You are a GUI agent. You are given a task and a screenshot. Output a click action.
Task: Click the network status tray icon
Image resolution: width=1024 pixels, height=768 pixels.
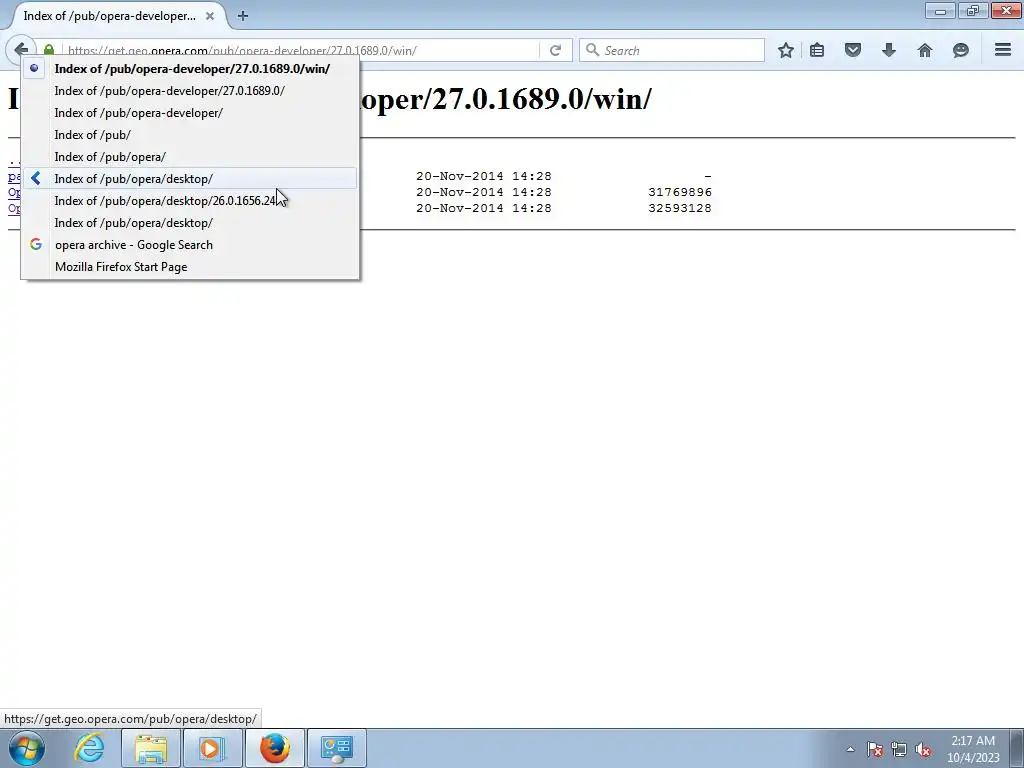pyautogui.click(x=899, y=749)
